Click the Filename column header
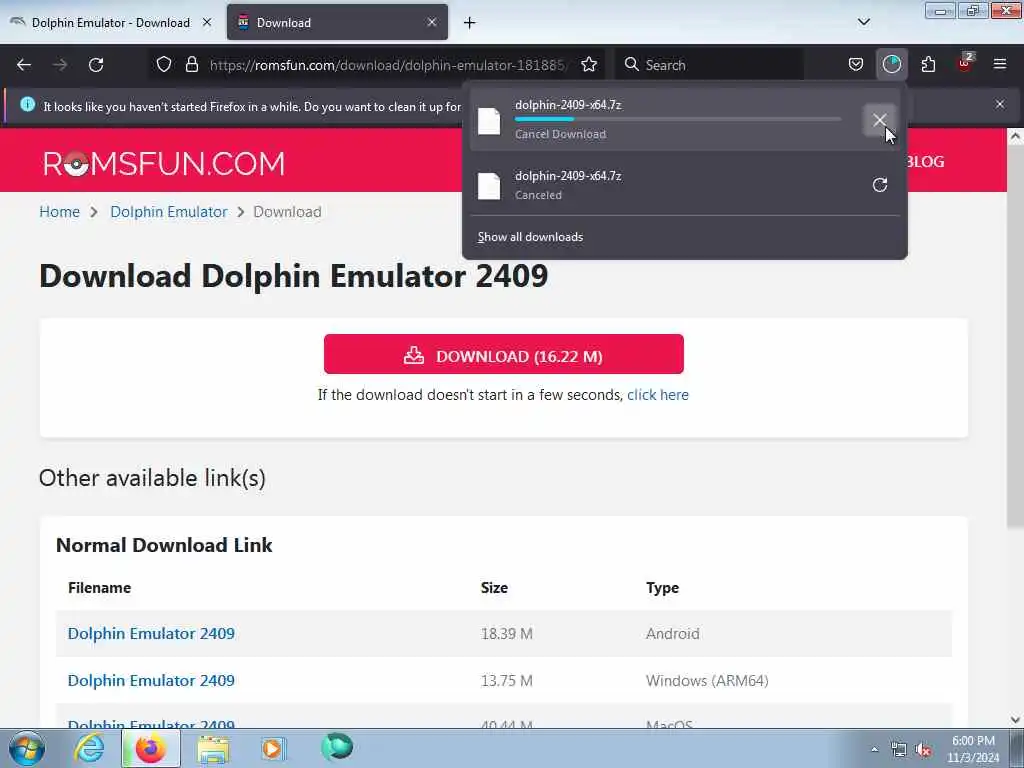1024x768 pixels. (x=99, y=588)
